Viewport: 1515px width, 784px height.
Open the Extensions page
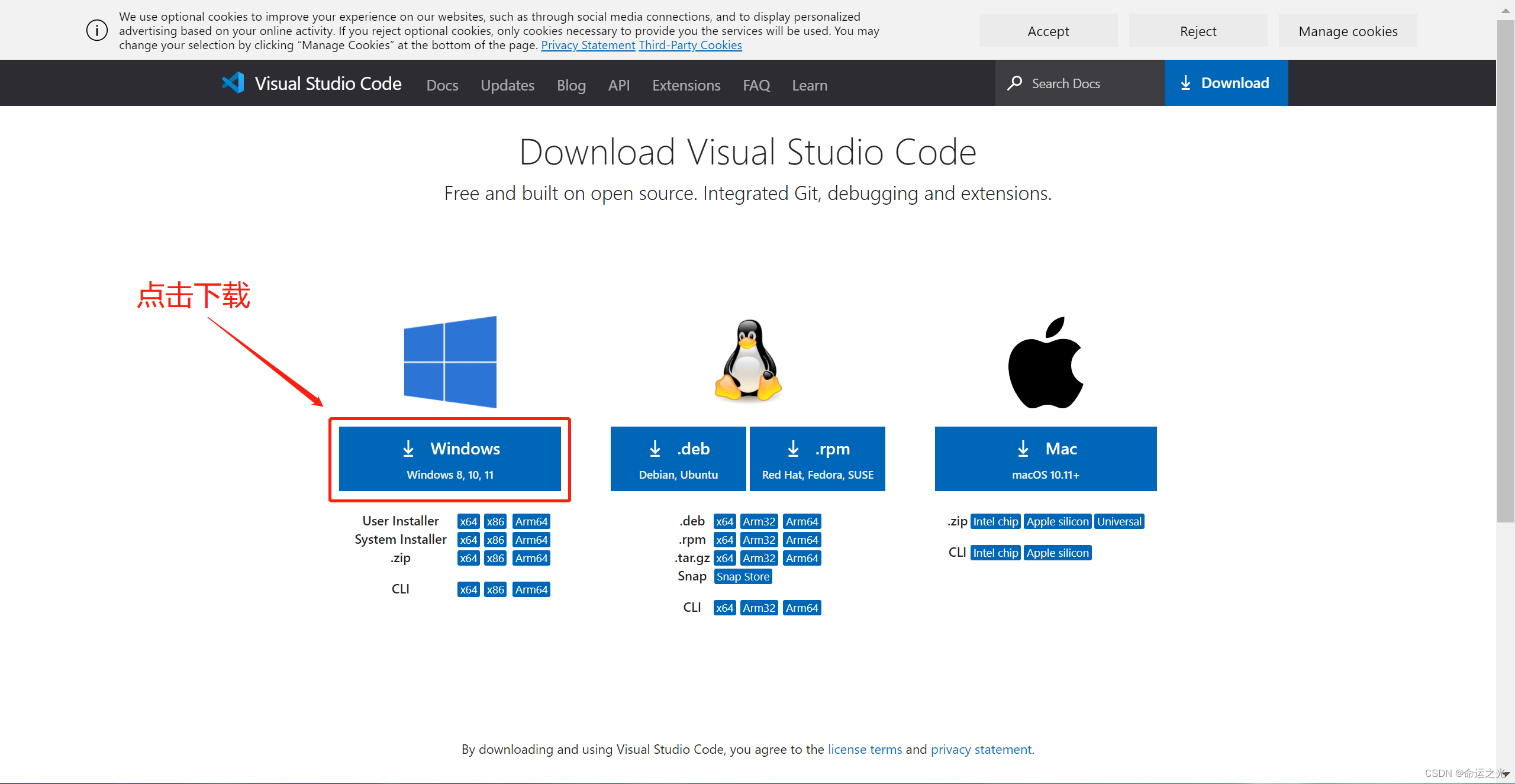tap(686, 85)
